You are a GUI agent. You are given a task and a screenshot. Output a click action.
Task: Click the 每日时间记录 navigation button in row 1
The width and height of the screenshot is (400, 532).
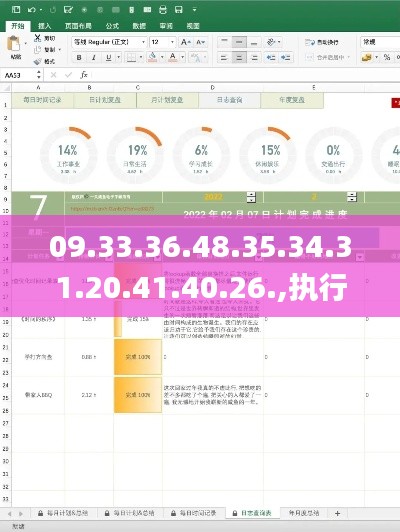(x=42, y=100)
